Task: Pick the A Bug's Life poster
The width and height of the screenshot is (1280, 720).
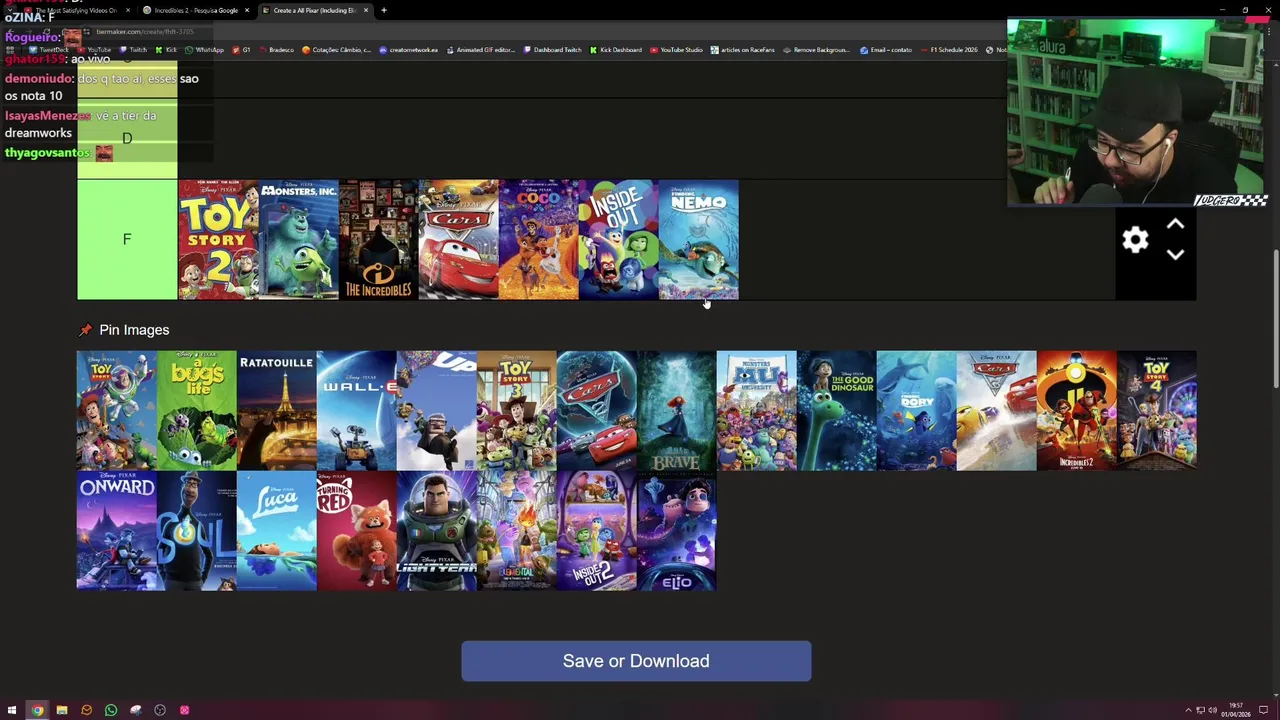Action: 197,410
